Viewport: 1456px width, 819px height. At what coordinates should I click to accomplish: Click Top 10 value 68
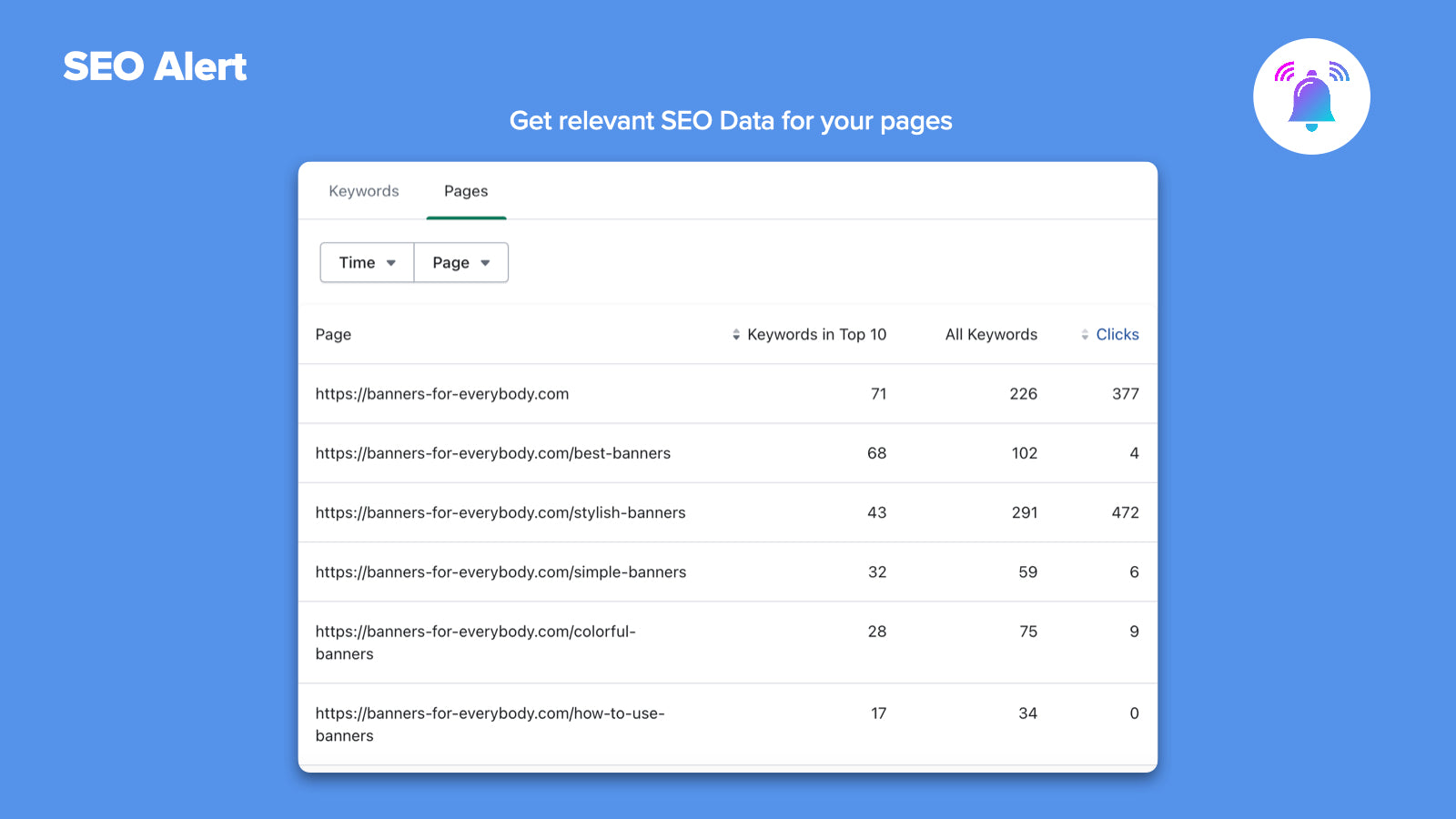coord(876,453)
